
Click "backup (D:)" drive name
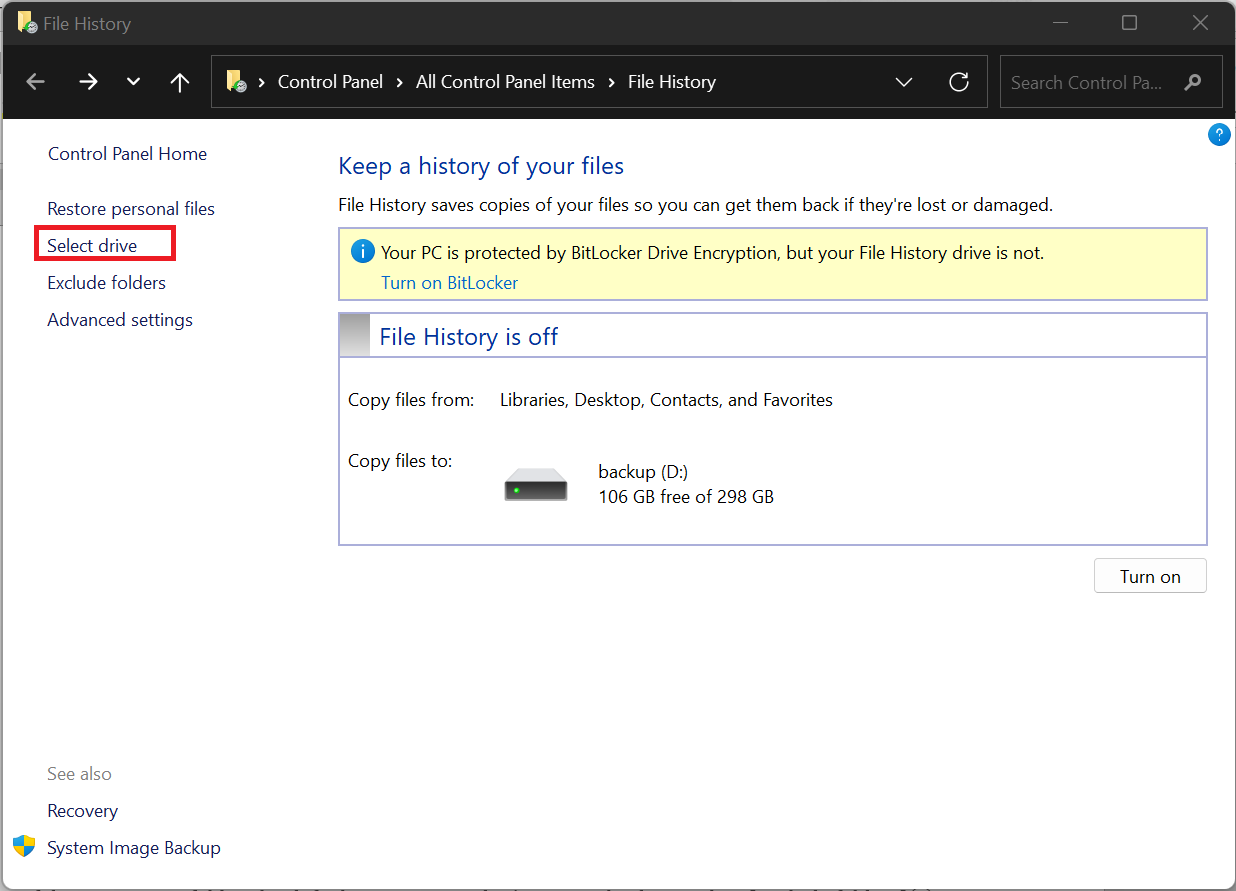click(643, 472)
